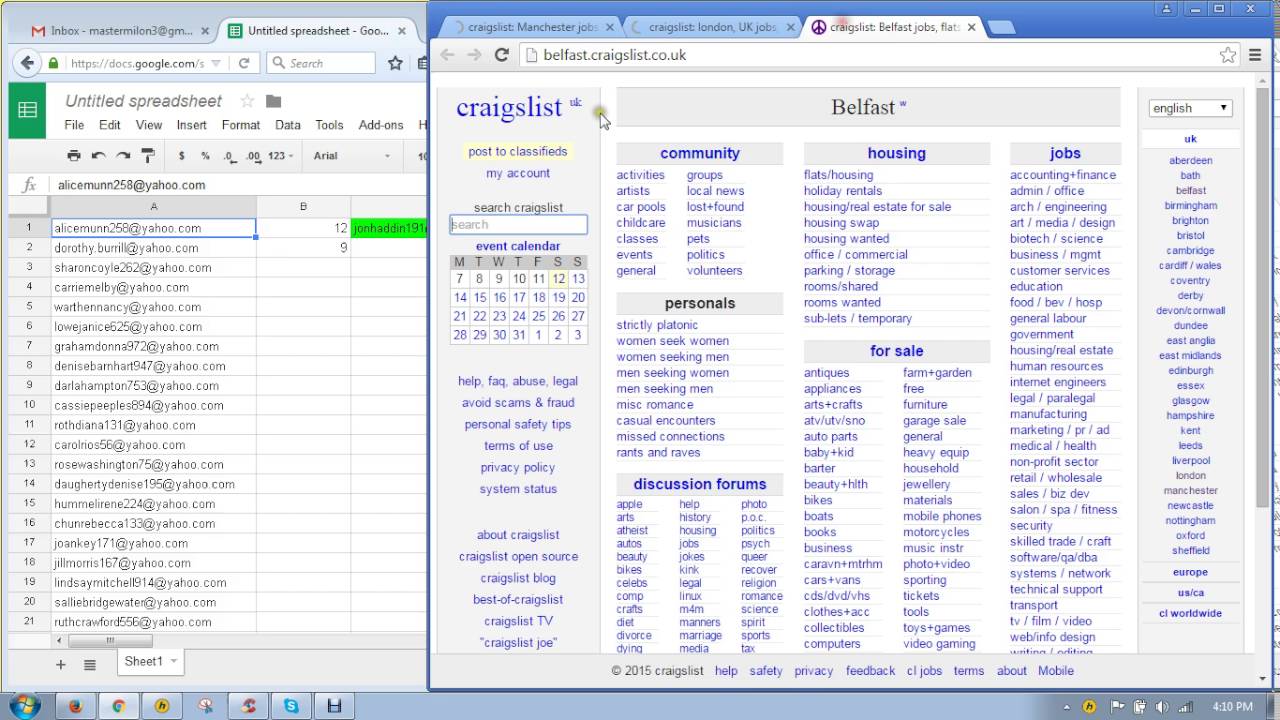Open avoid scams & fraud link
Screen dimensions: 1280x720
518,403
